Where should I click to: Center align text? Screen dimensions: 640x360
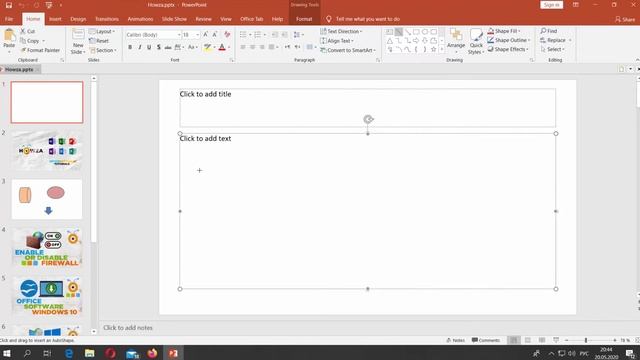point(253,47)
